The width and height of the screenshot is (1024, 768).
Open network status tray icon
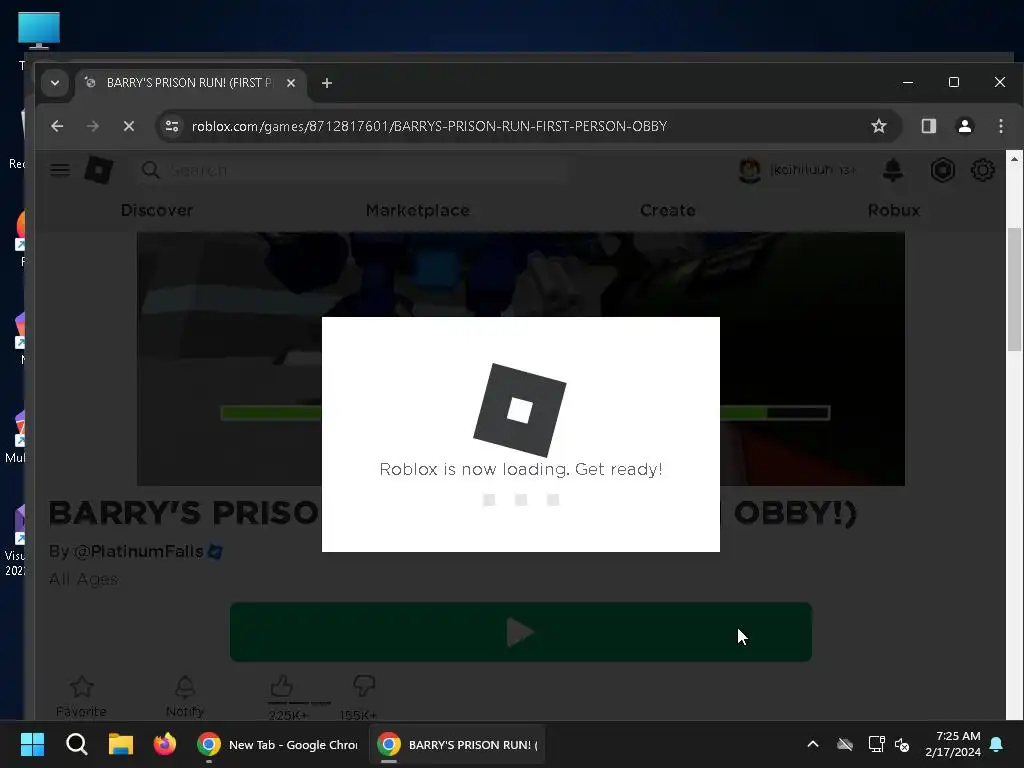coord(876,744)
